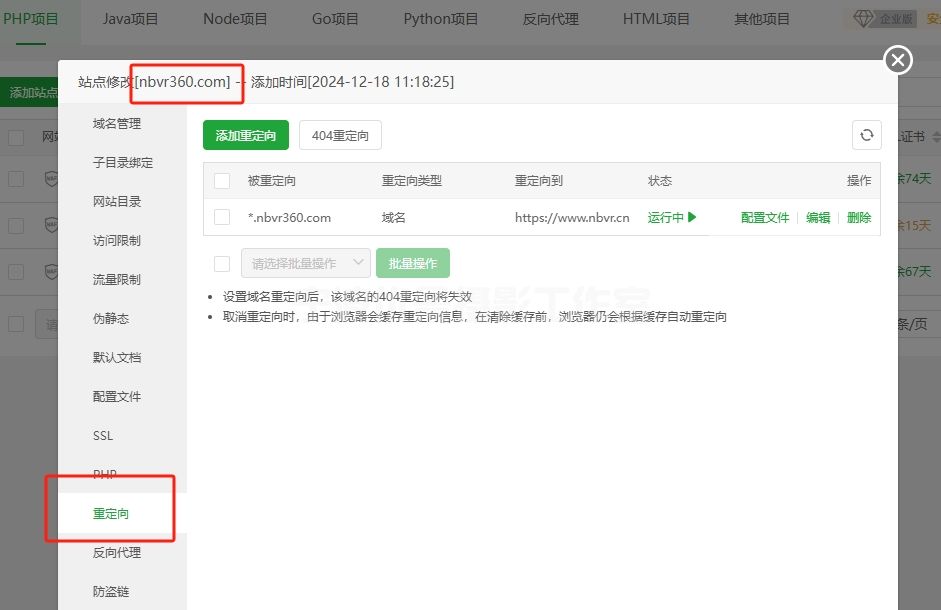Switch to the Python项目 tab
This screenshot has height=610, width=941.
click(441, 19)
